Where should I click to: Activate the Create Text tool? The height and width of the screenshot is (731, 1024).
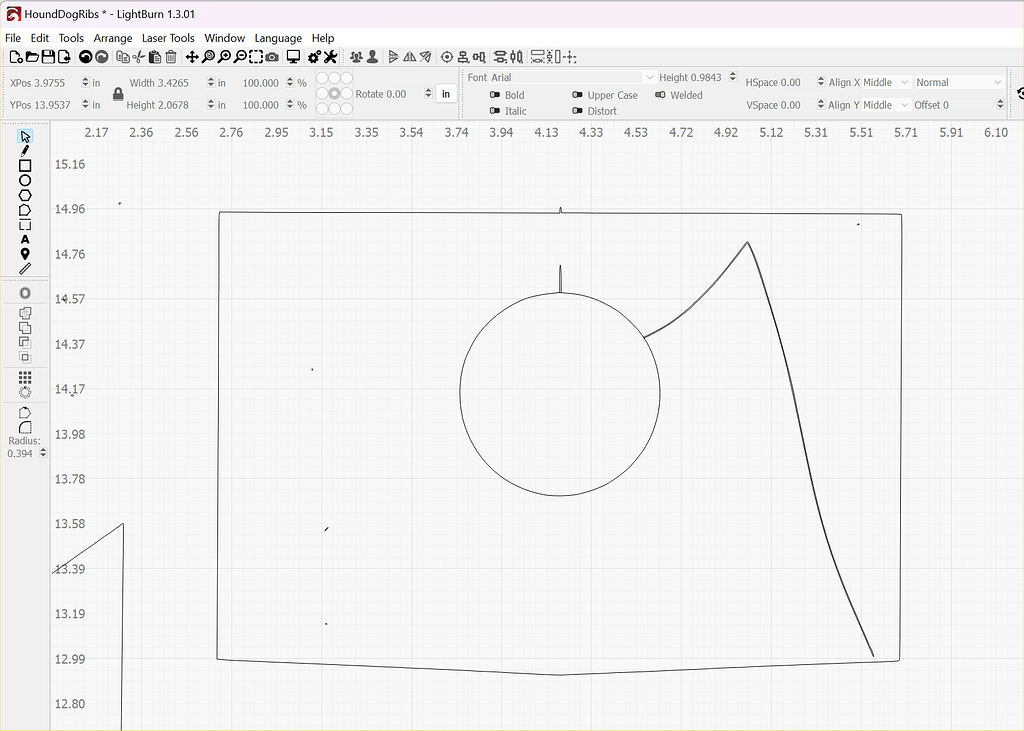25,239
